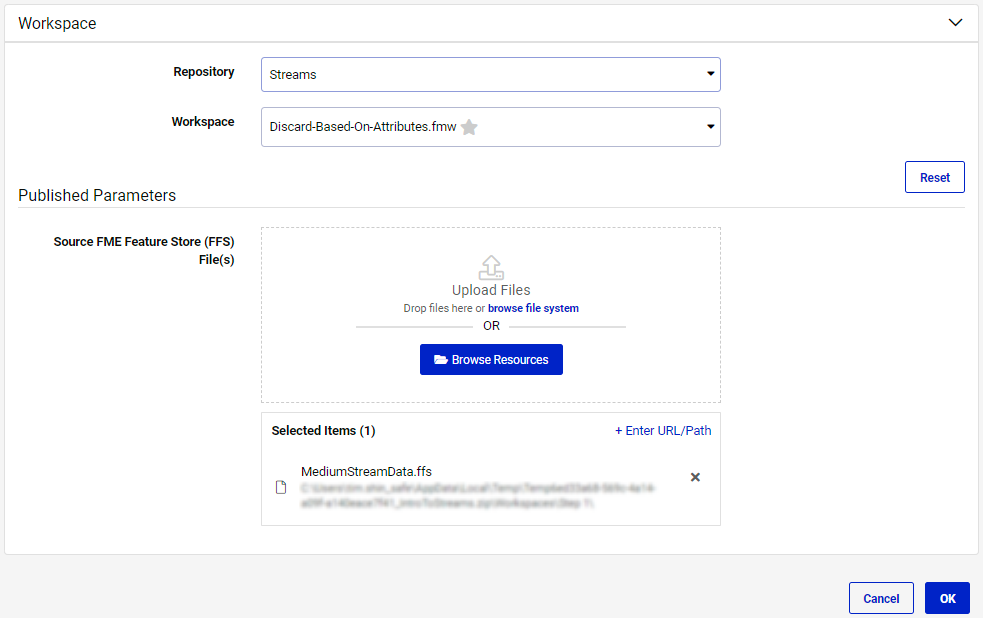
Task: Open the workspace selection dropdown
Action: (x=490, y=127)
